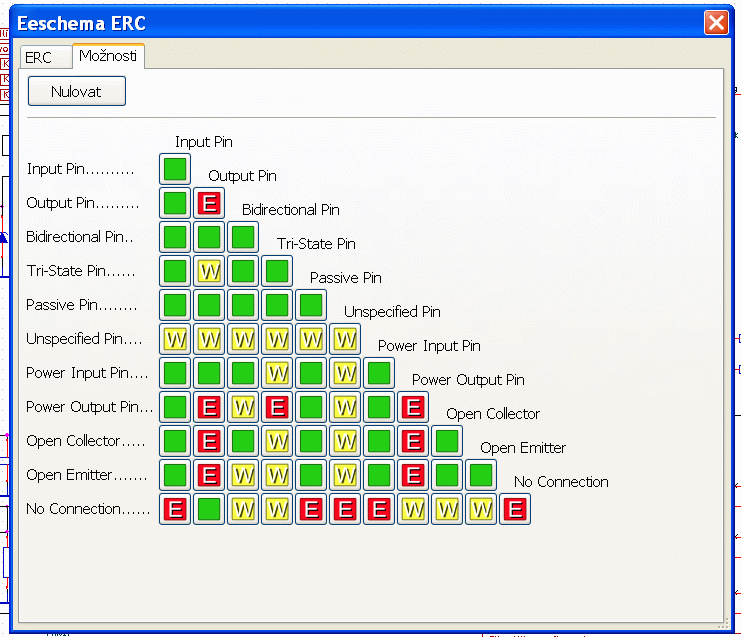Toggle Unspecified Pin row, Input Pin warning cell
The height and width of the screenshot is (637, 741).
(175, 339)
